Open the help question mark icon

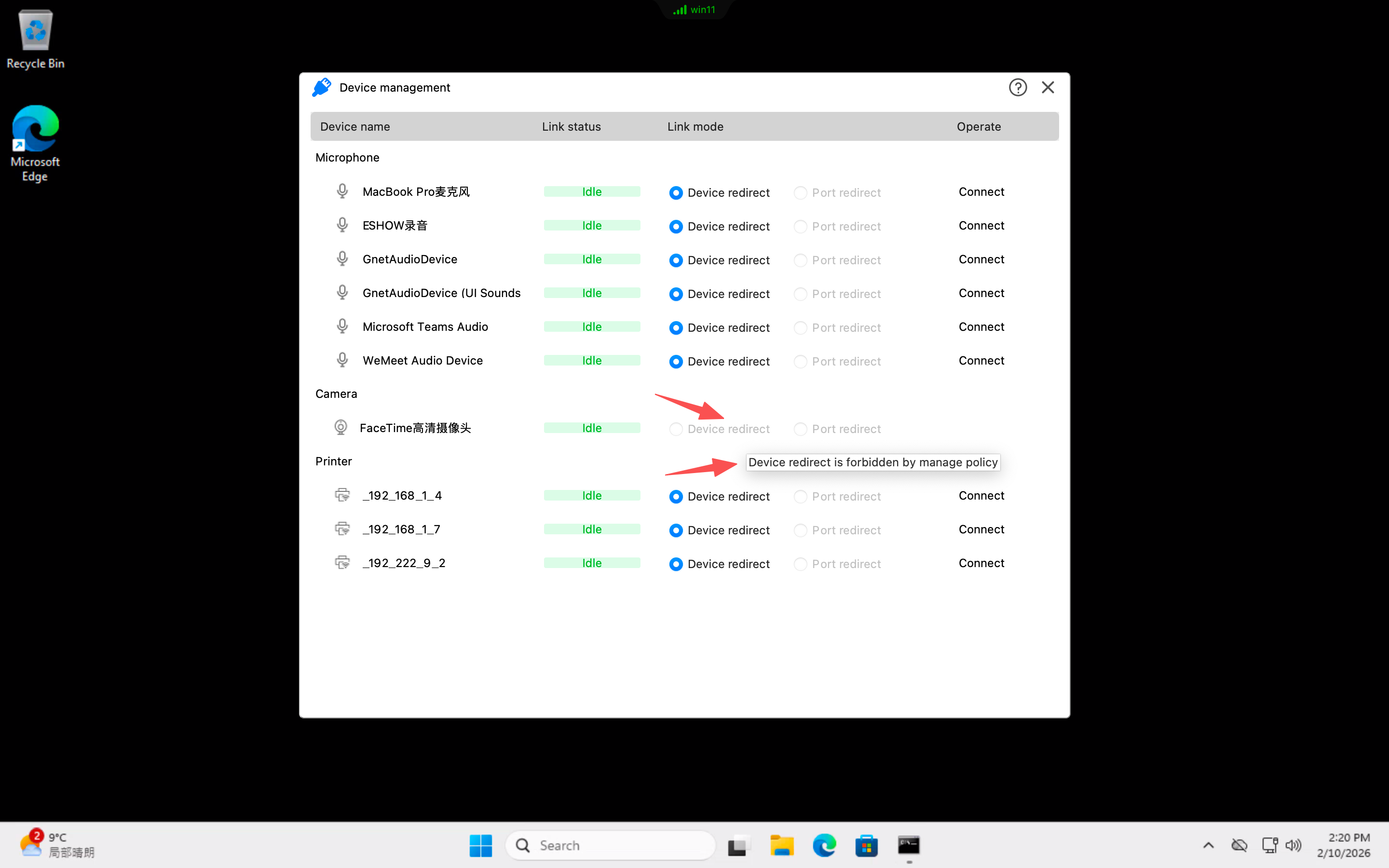1017,87
